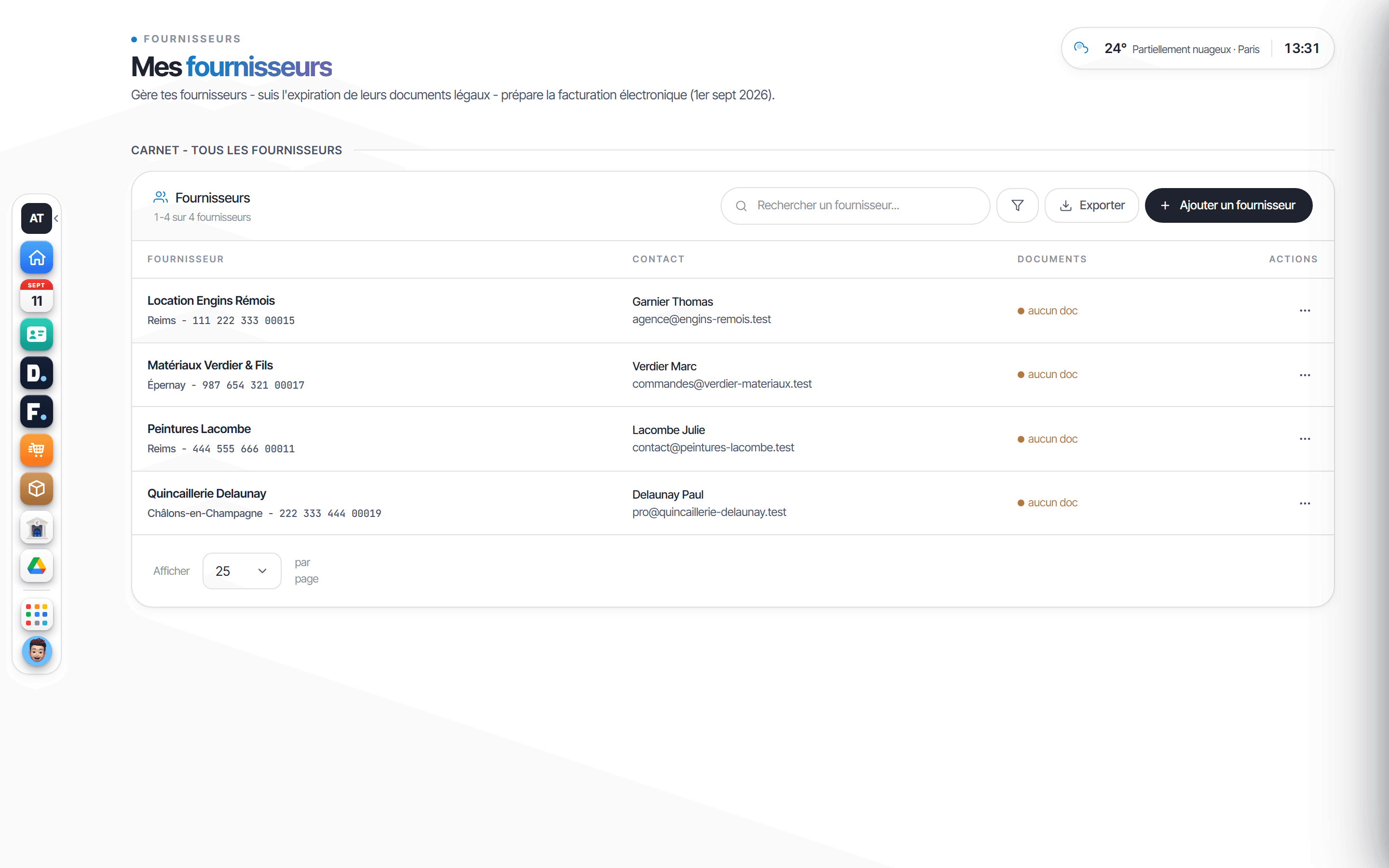The height and width of the screenshot is (868, 1389).
Task: Click the CONTACT column header
Action: [658, 259]
